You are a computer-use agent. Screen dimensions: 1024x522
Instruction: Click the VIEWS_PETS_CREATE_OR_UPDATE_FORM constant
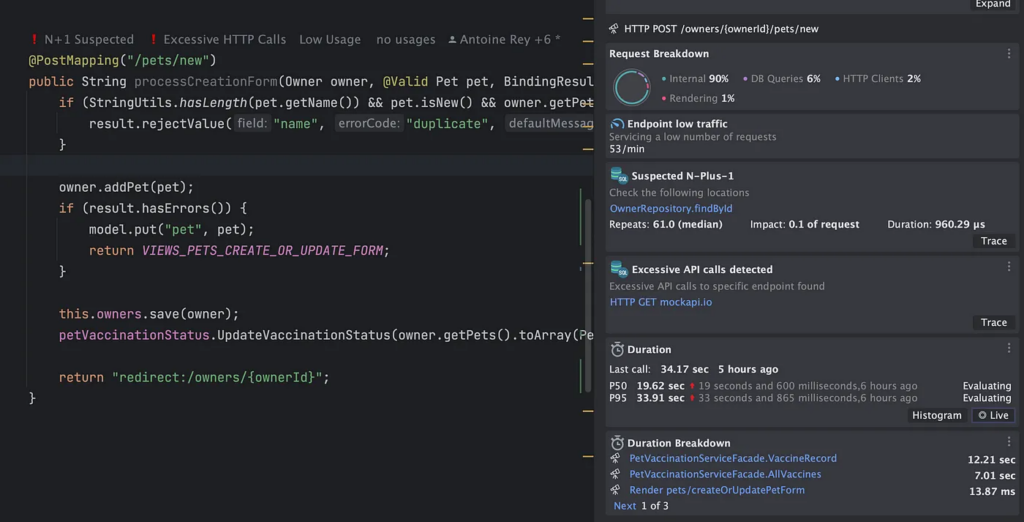263,250
